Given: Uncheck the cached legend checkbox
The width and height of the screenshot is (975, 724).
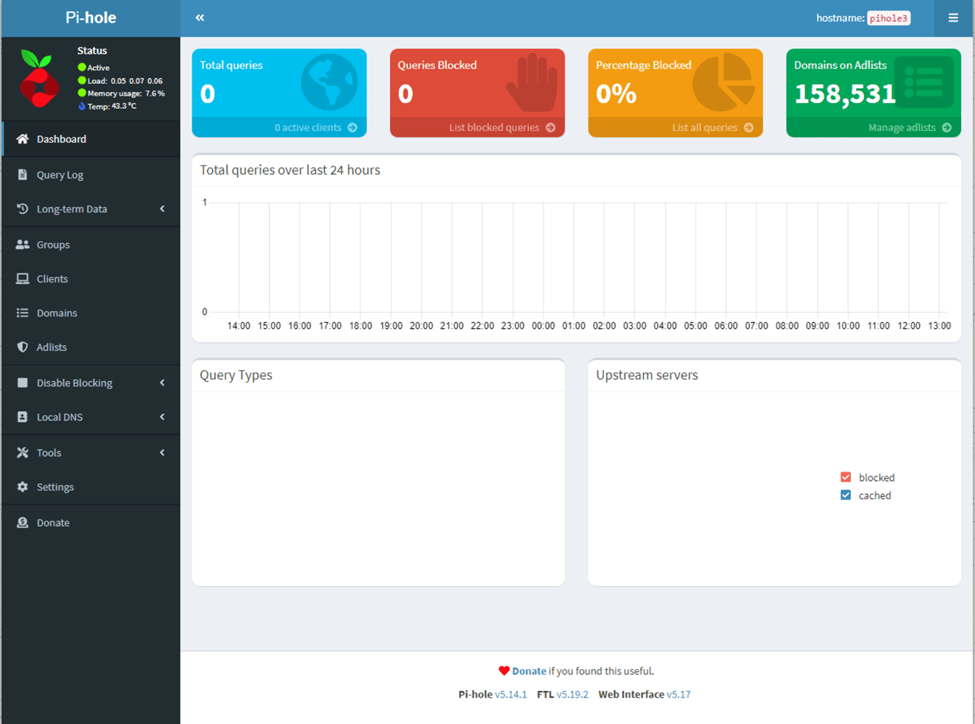Looking at the screenshot, I should click(846, 496).
